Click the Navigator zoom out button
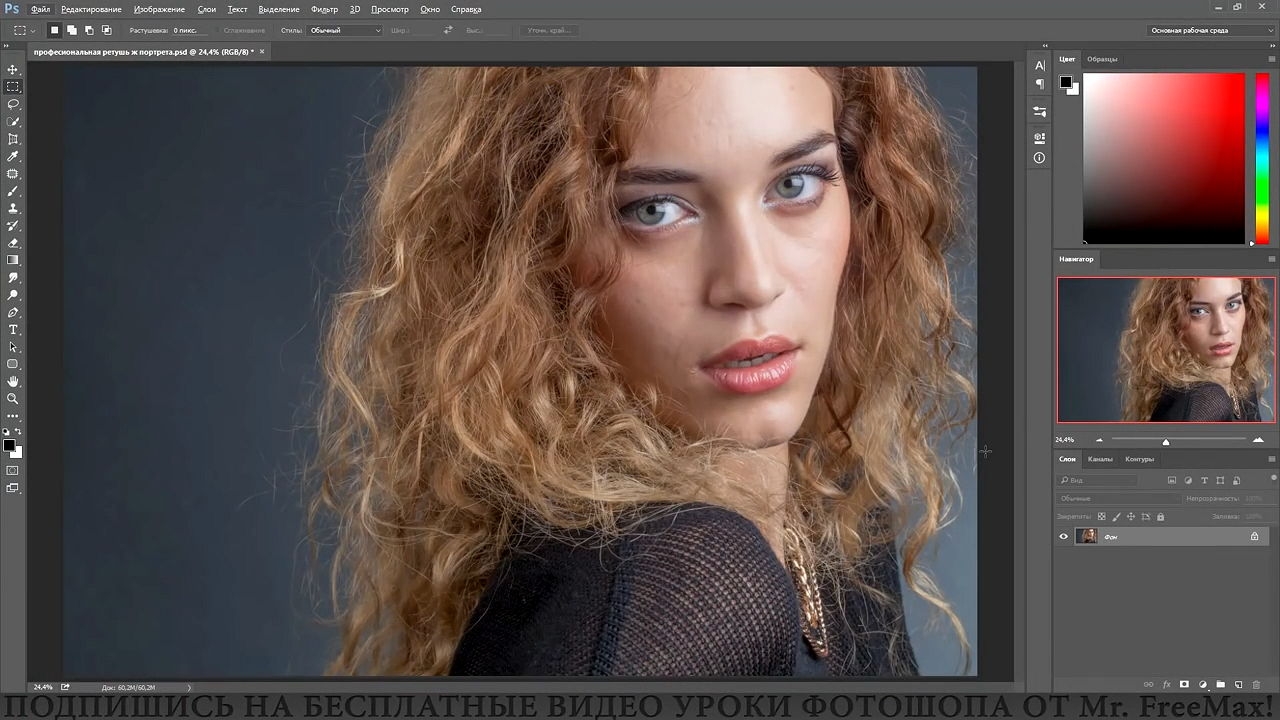The height and width of the screenshot is (720, 1280). coord(1099,440)
